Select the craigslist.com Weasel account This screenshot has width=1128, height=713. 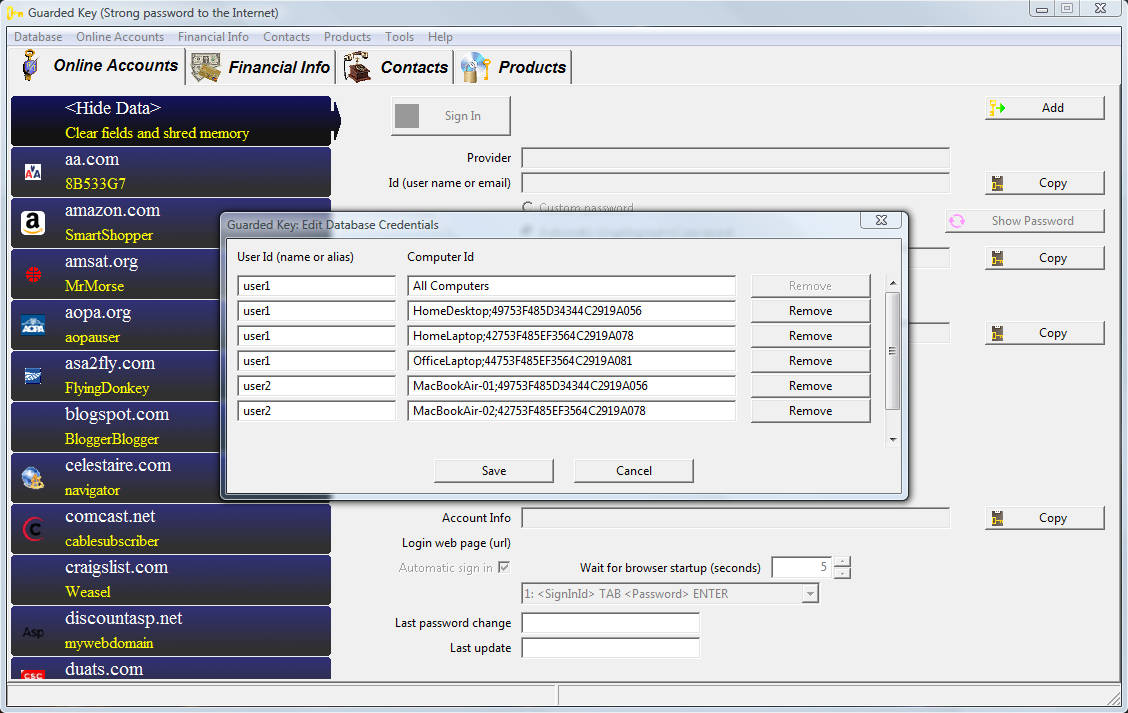pos(171,579)
